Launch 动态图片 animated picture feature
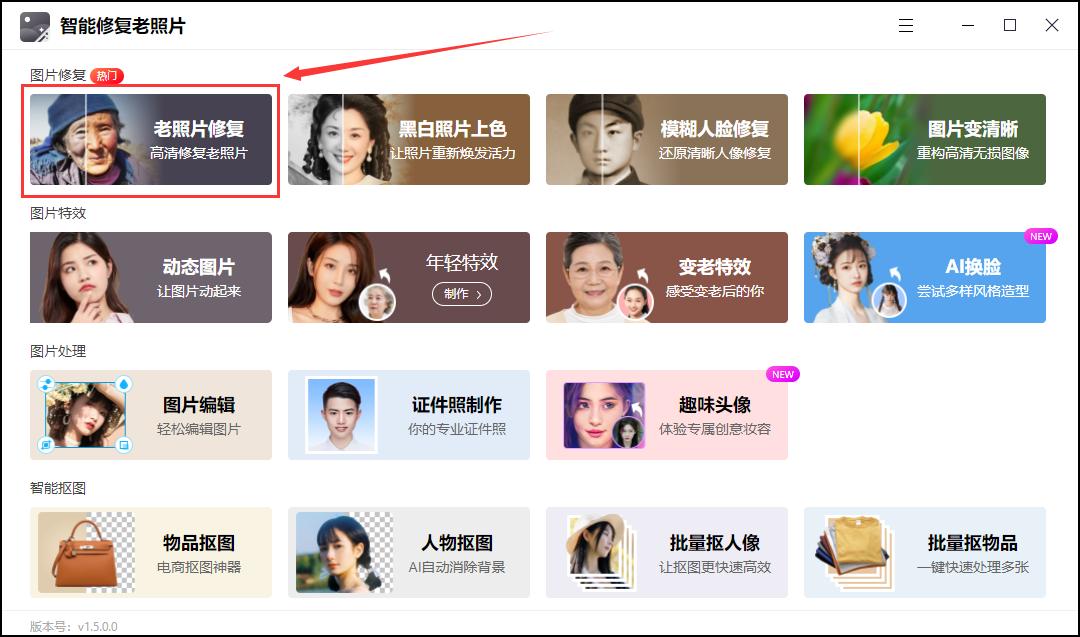Image resolution: width=1080 pixels, height=637 pixels. pos(151,278)
